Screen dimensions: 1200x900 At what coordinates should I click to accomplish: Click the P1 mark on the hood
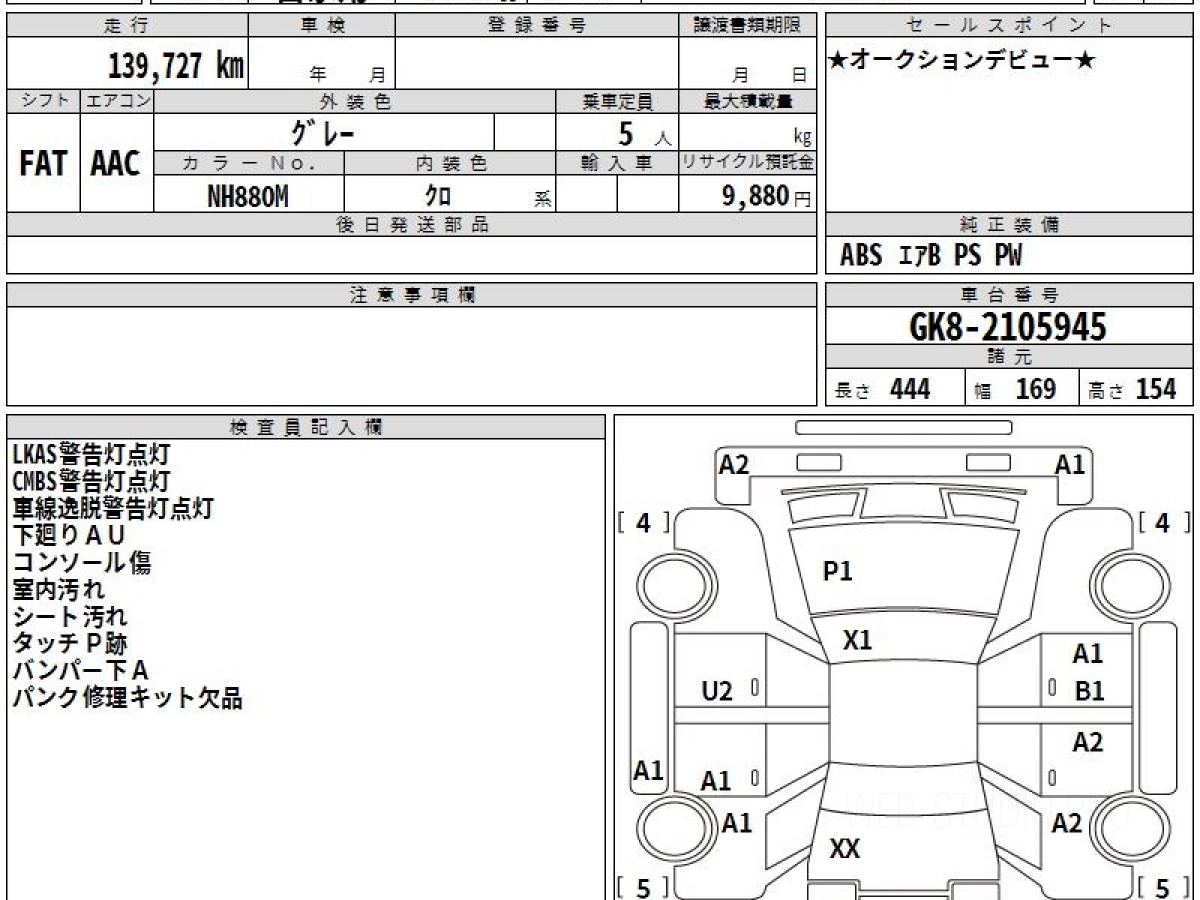837,572
